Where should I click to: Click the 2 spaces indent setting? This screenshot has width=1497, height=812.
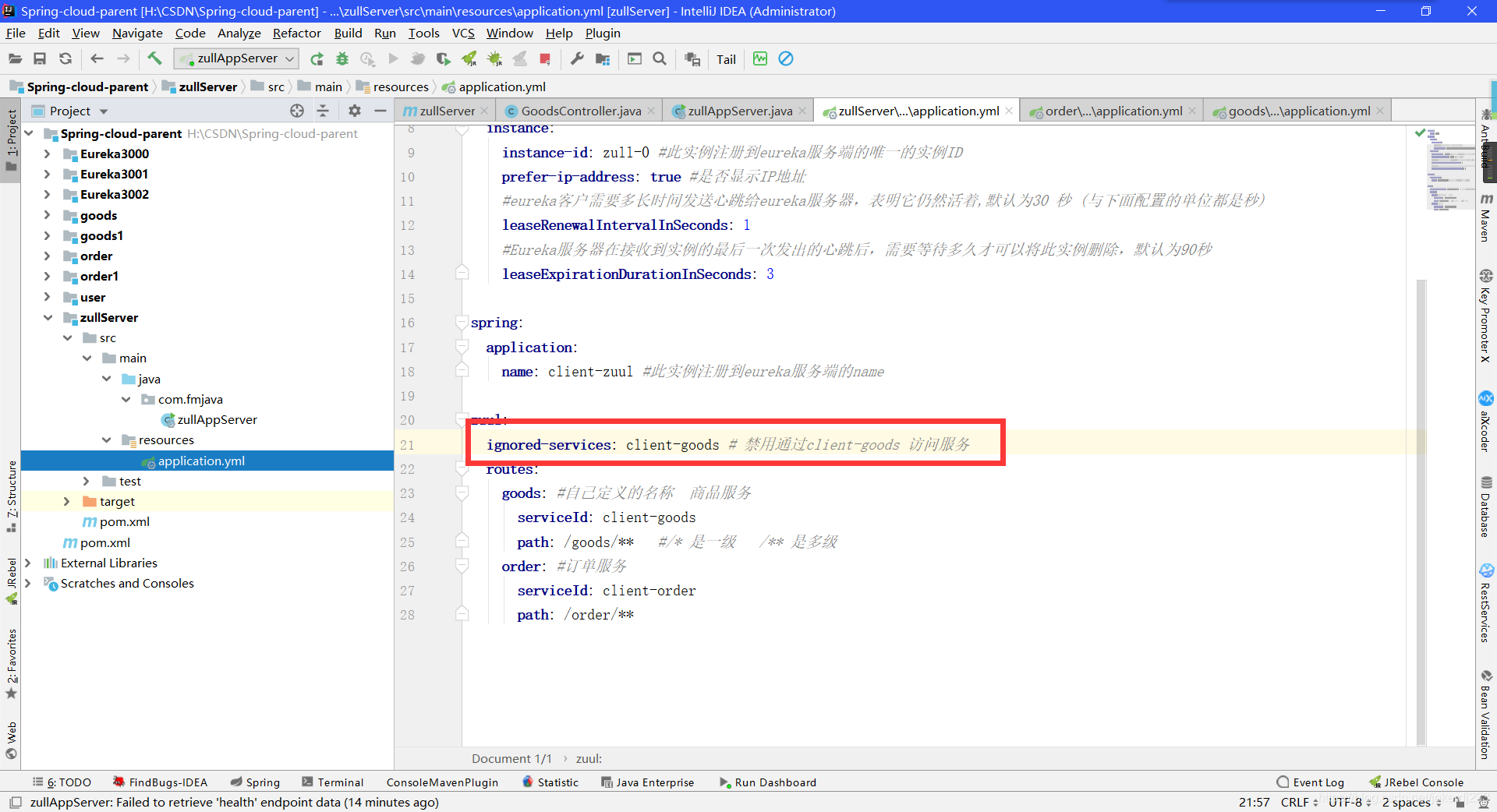pyautogui.click(x=1411, y=802)
